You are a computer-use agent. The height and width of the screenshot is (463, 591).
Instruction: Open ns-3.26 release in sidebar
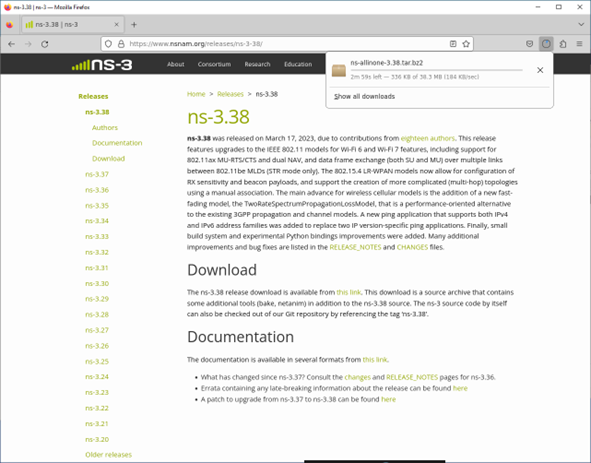click(x=97, y=346)
